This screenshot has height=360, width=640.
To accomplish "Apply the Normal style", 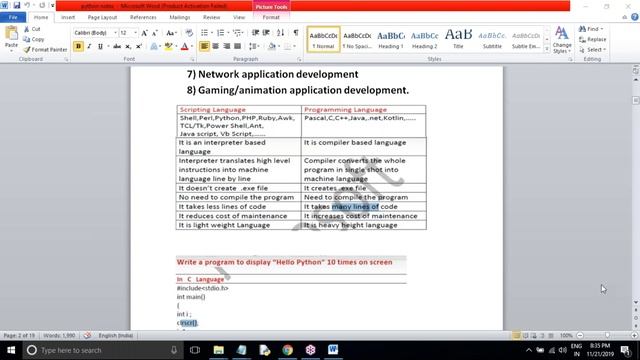I will coord(323,39).
